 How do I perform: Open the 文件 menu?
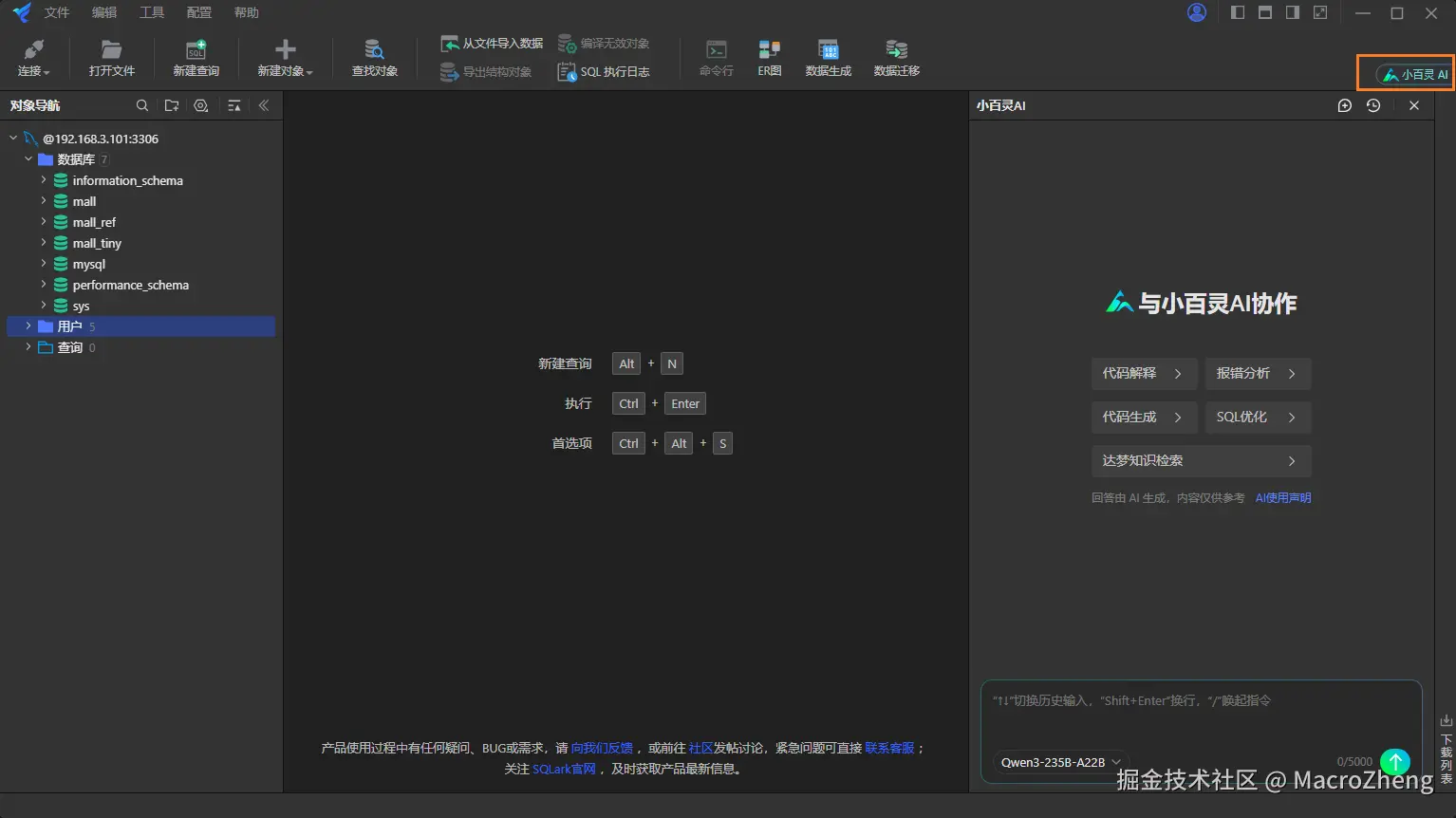pyautogui.click(x=57, y=12)
